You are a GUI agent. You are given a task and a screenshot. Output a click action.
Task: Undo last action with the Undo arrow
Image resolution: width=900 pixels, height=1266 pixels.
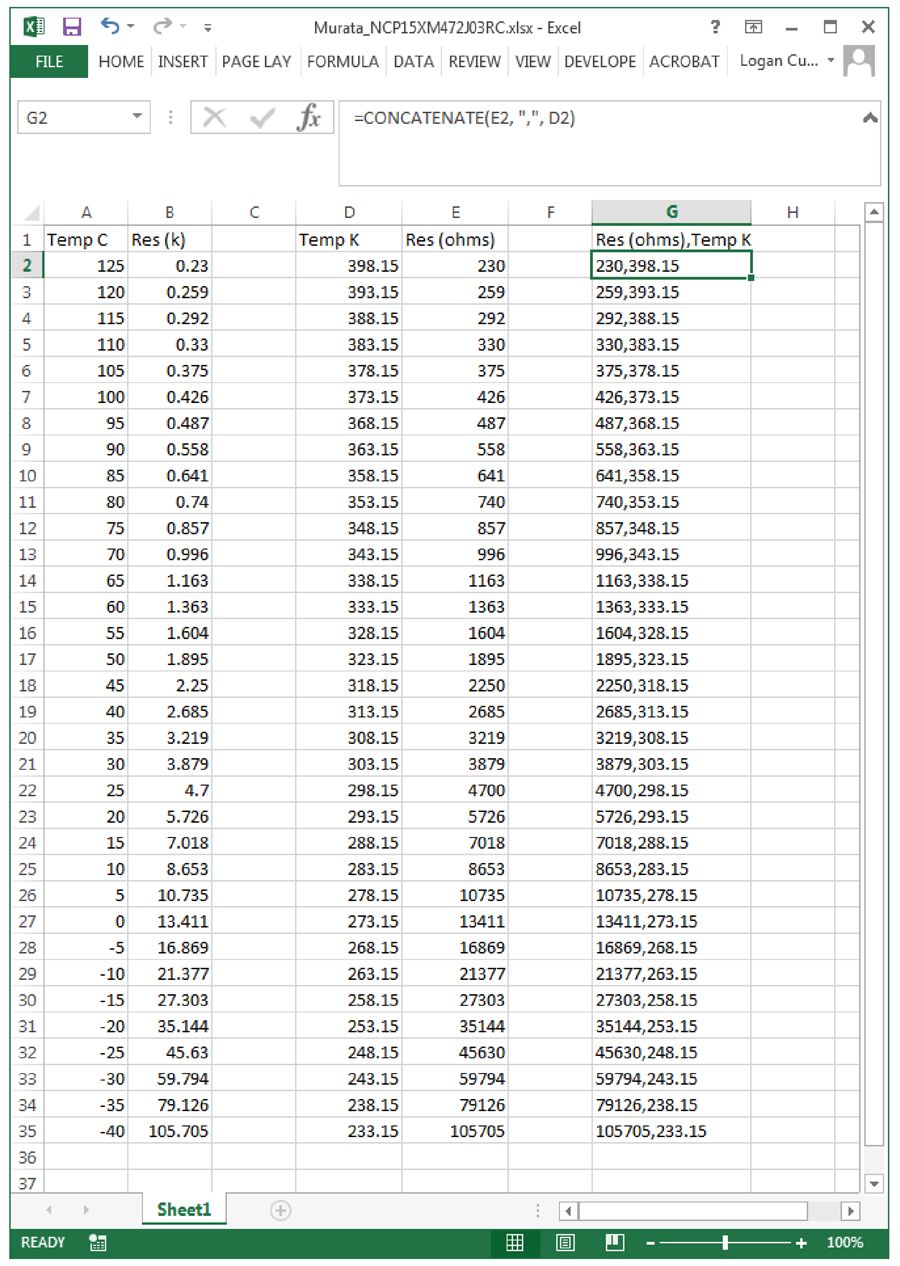tap(110, 26)
